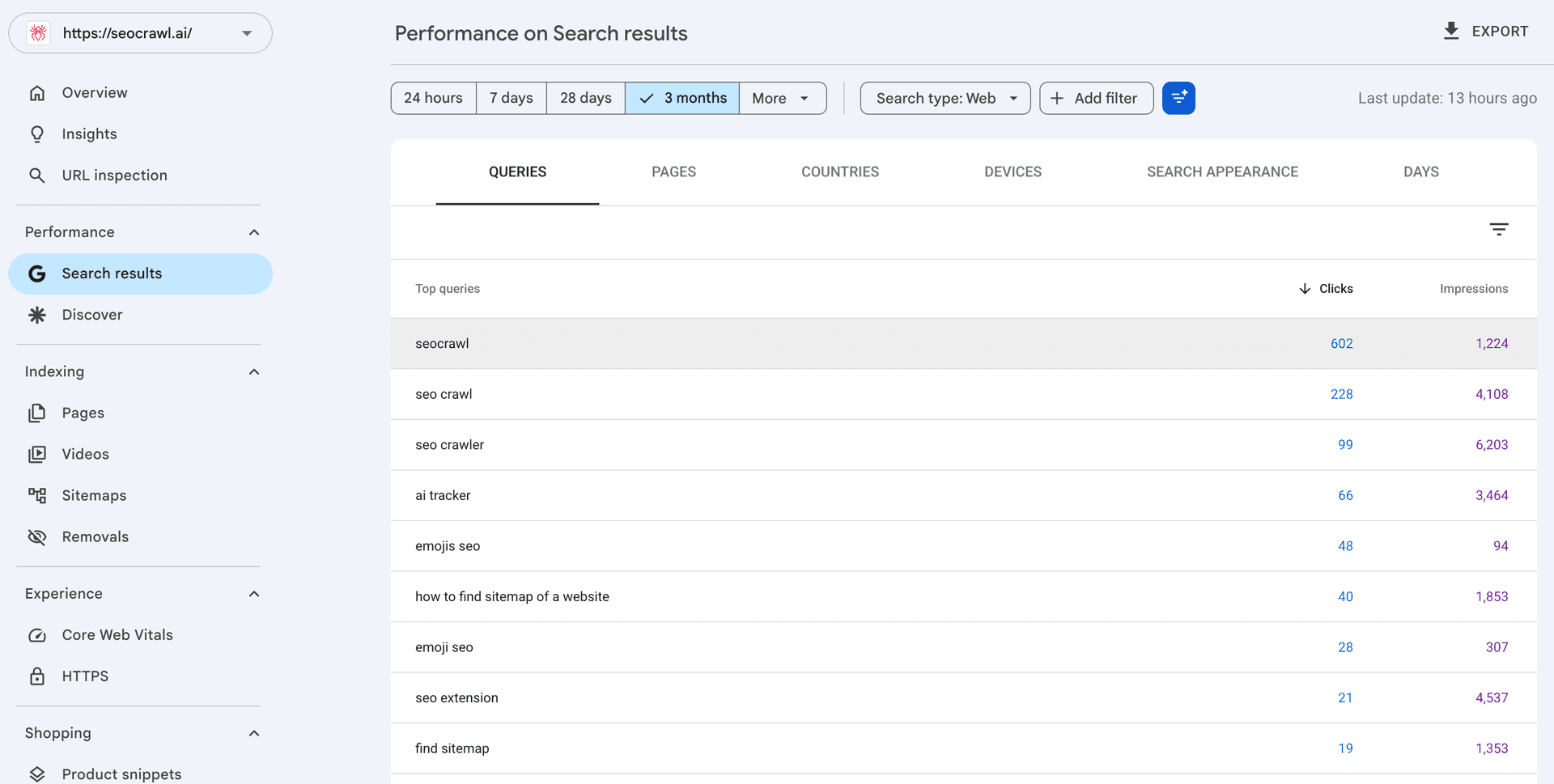This screenshot has height=784, width=1554.
Task: Click the Add filter button
Action: point(1097,98)
